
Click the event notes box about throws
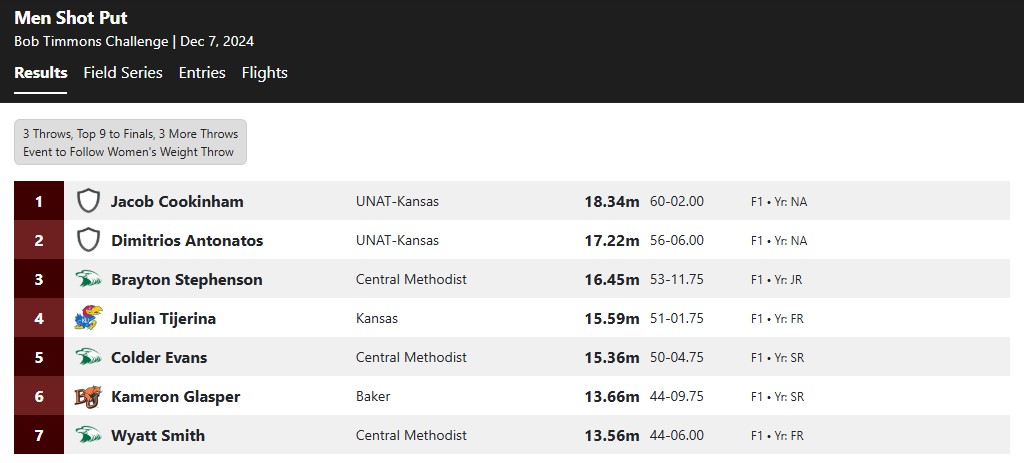[131, 142]
